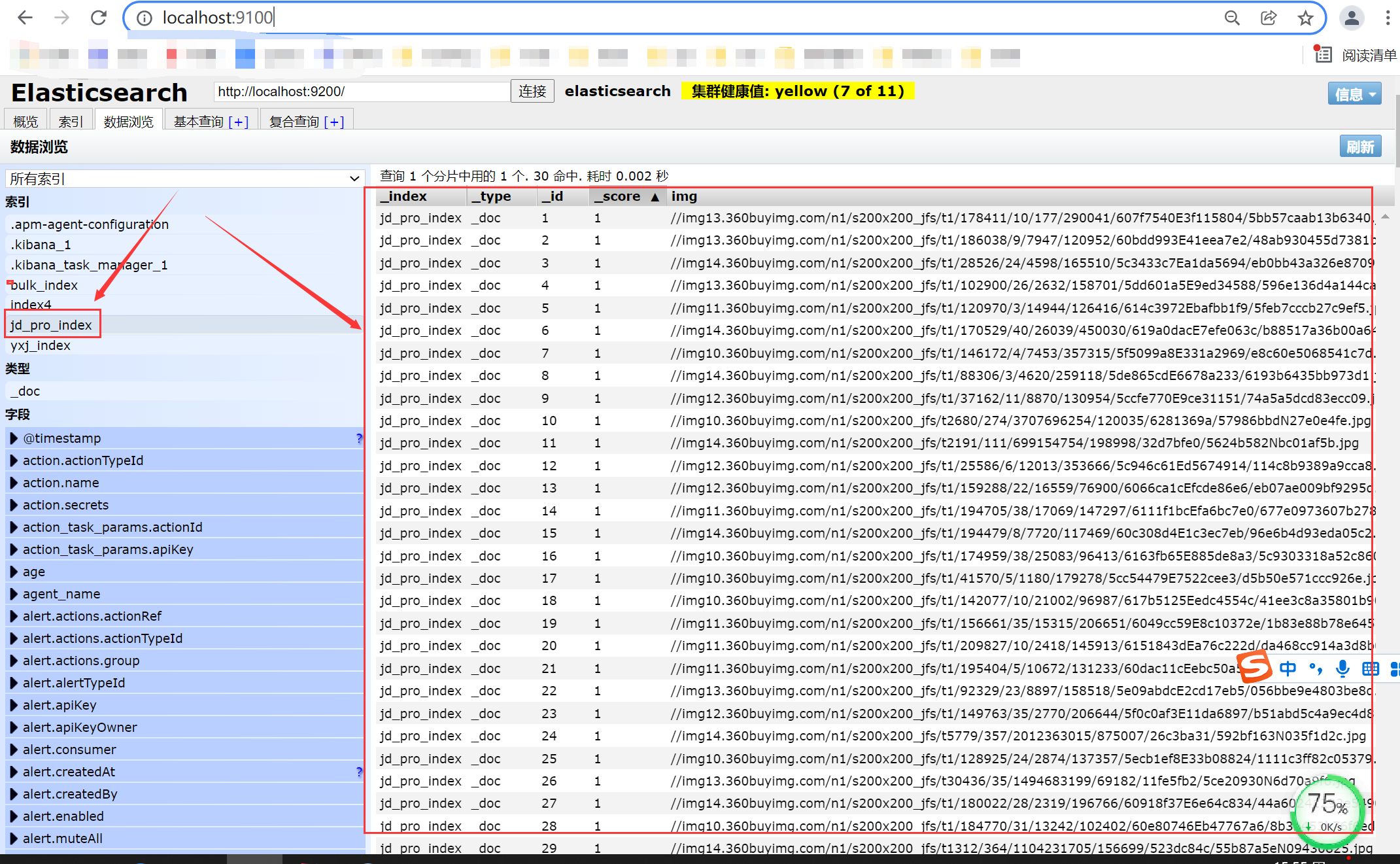Click the share page icon

click(1269, 18)
